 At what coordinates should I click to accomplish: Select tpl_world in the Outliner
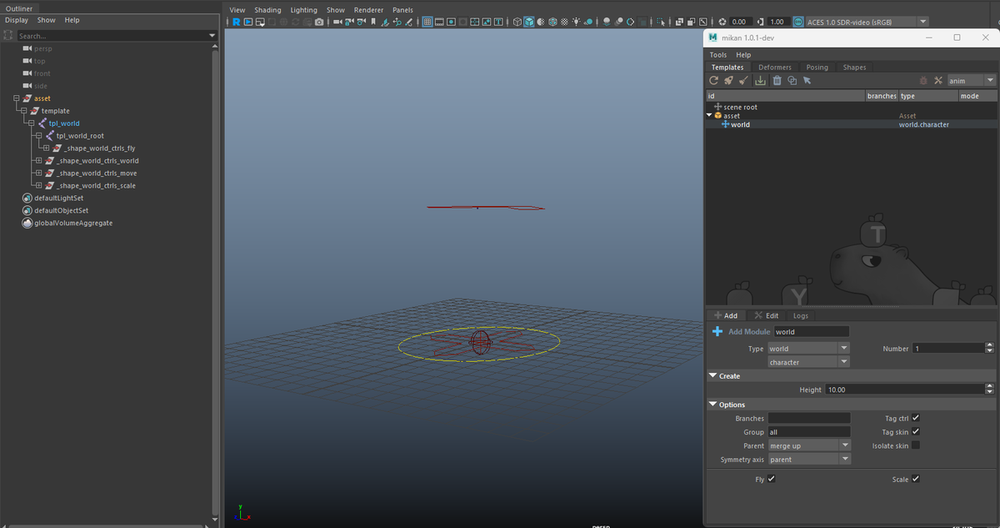coord(64,123)
